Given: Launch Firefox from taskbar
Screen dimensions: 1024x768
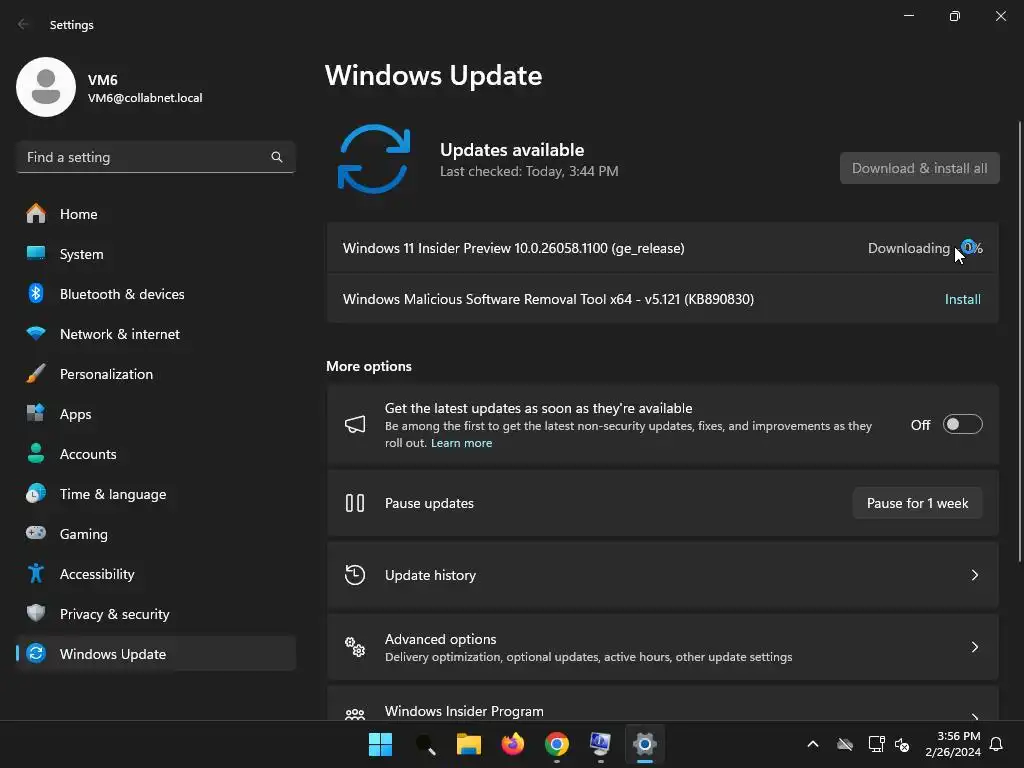Looking at the screenshot, I should point(513,744).
